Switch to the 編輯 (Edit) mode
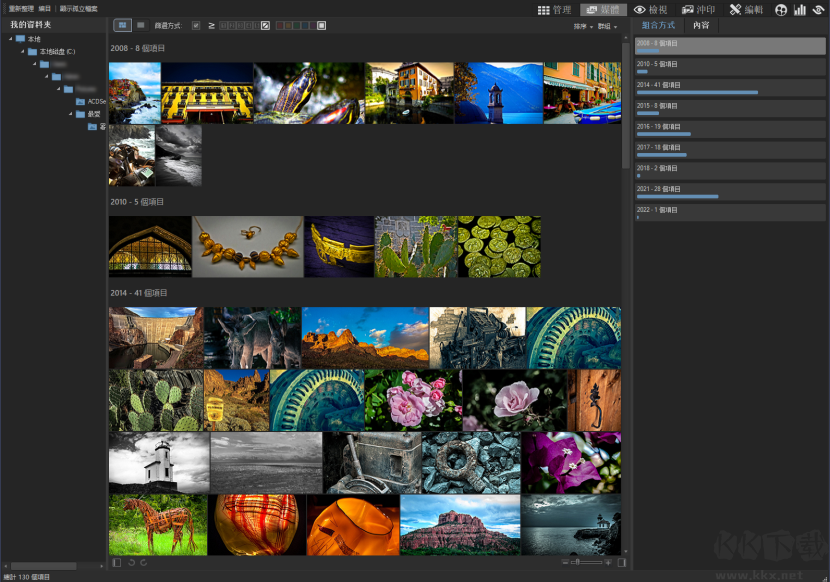This screenshot has height=582, width=830. [745, 9]
